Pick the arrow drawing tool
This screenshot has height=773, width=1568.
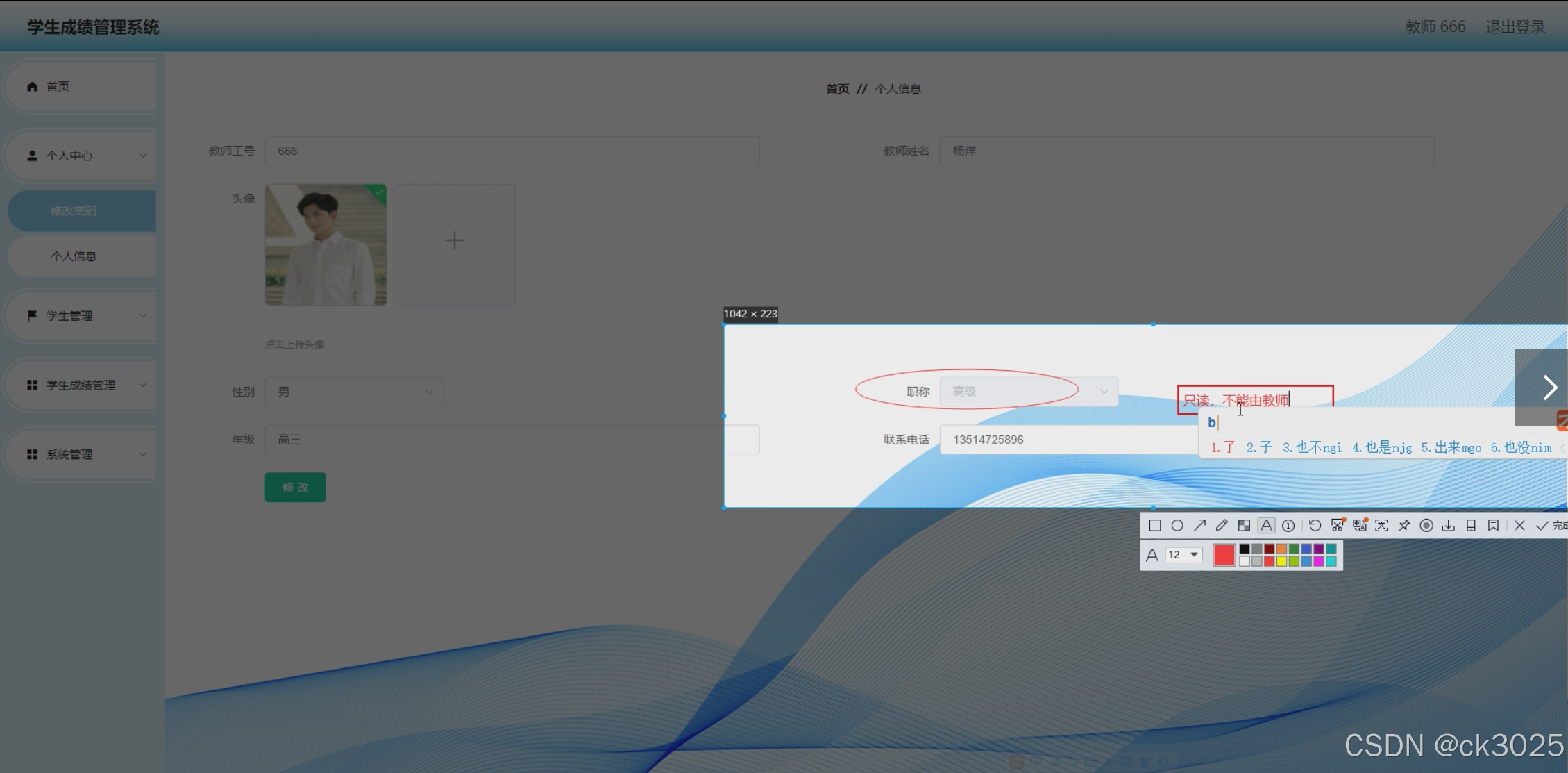(x=1199, y=526)
